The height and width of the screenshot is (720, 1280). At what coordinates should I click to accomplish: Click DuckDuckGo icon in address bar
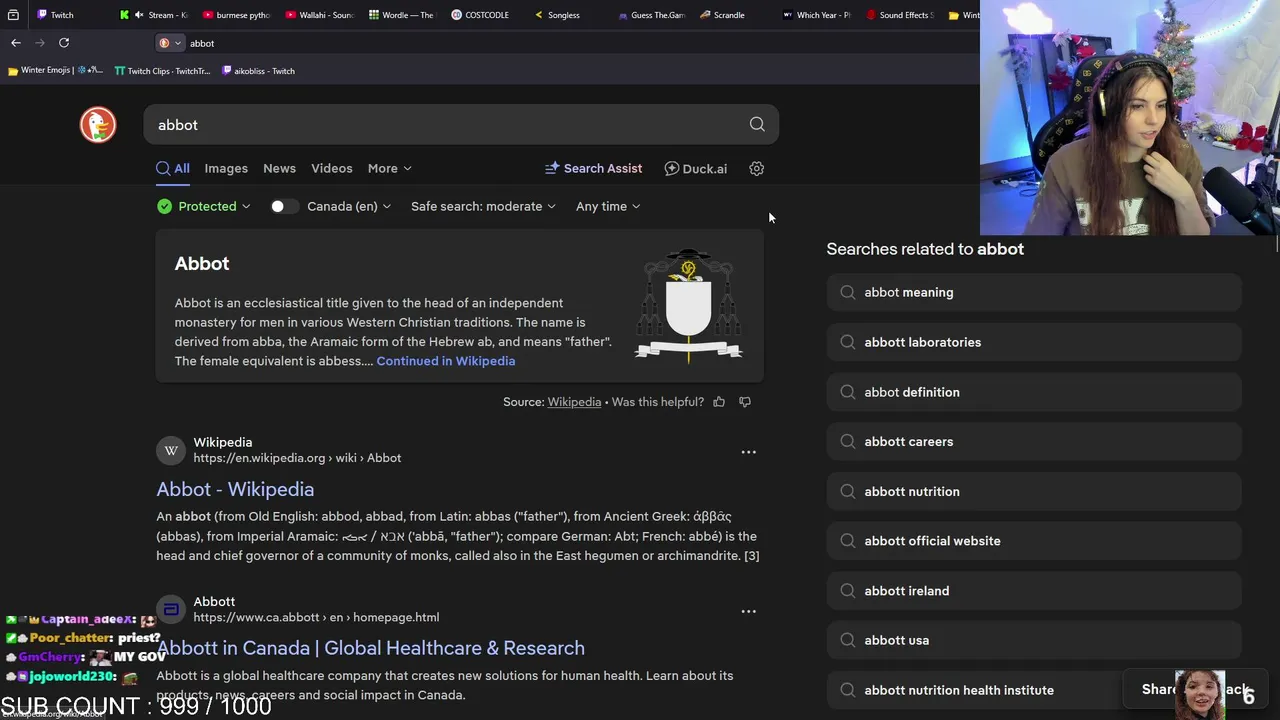164,43
